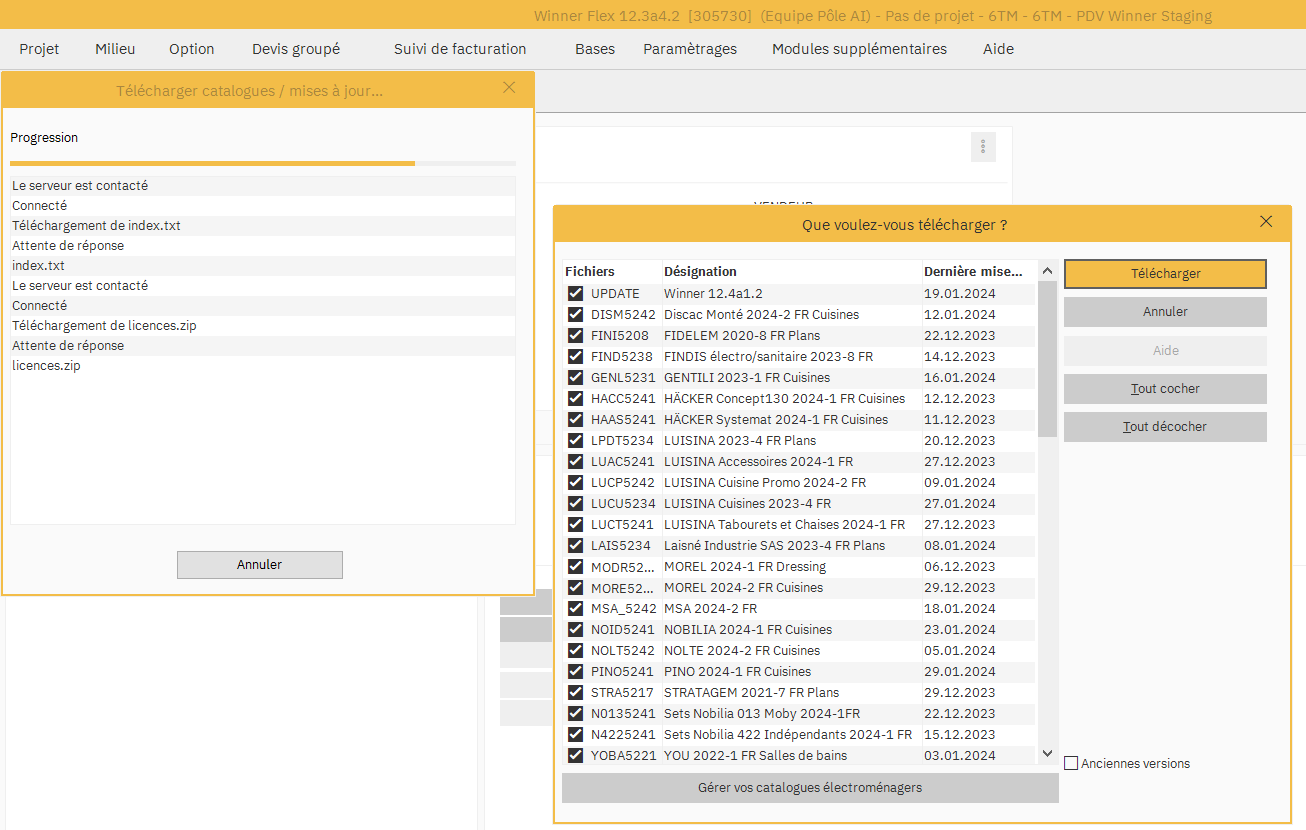Click the Progression bar
Image resolution: width=1306 pixels, height=830 pixels.
[x=263, y=163]
